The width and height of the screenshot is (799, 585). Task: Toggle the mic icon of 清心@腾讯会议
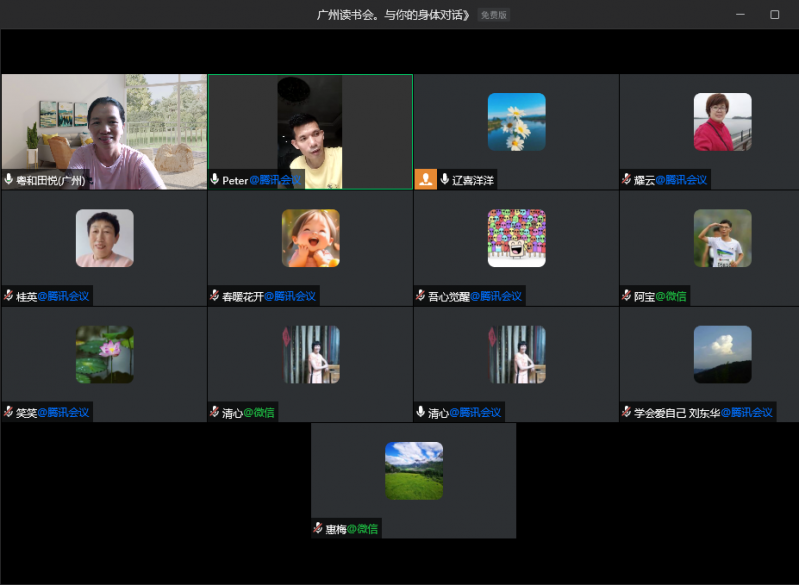(x=421, y=412)
